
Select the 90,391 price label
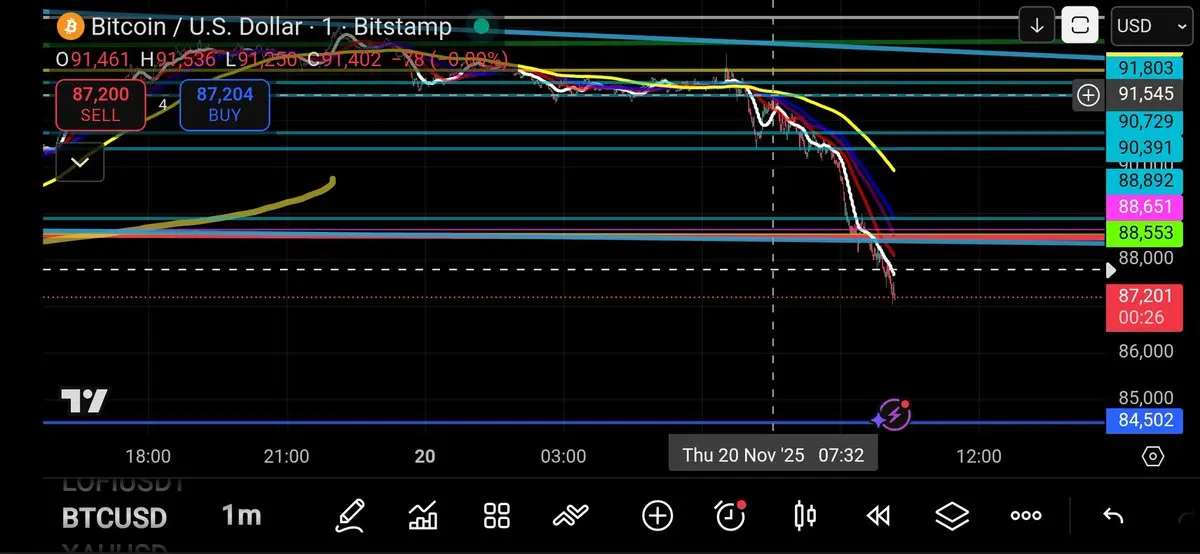[1145, 148]
